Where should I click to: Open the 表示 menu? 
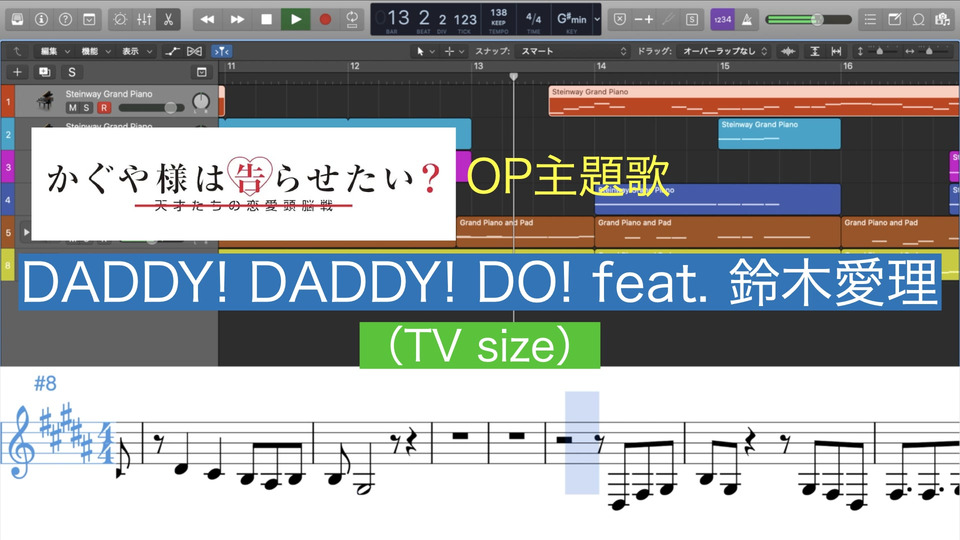pos(137,51)
